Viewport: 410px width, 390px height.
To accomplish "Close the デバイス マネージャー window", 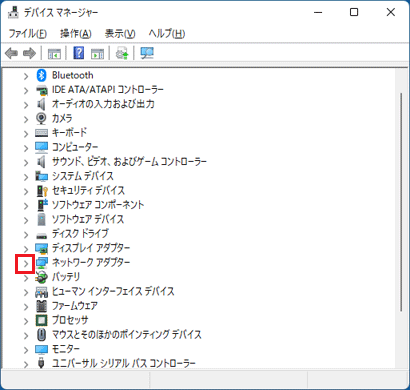I will [x=391, y=12].
